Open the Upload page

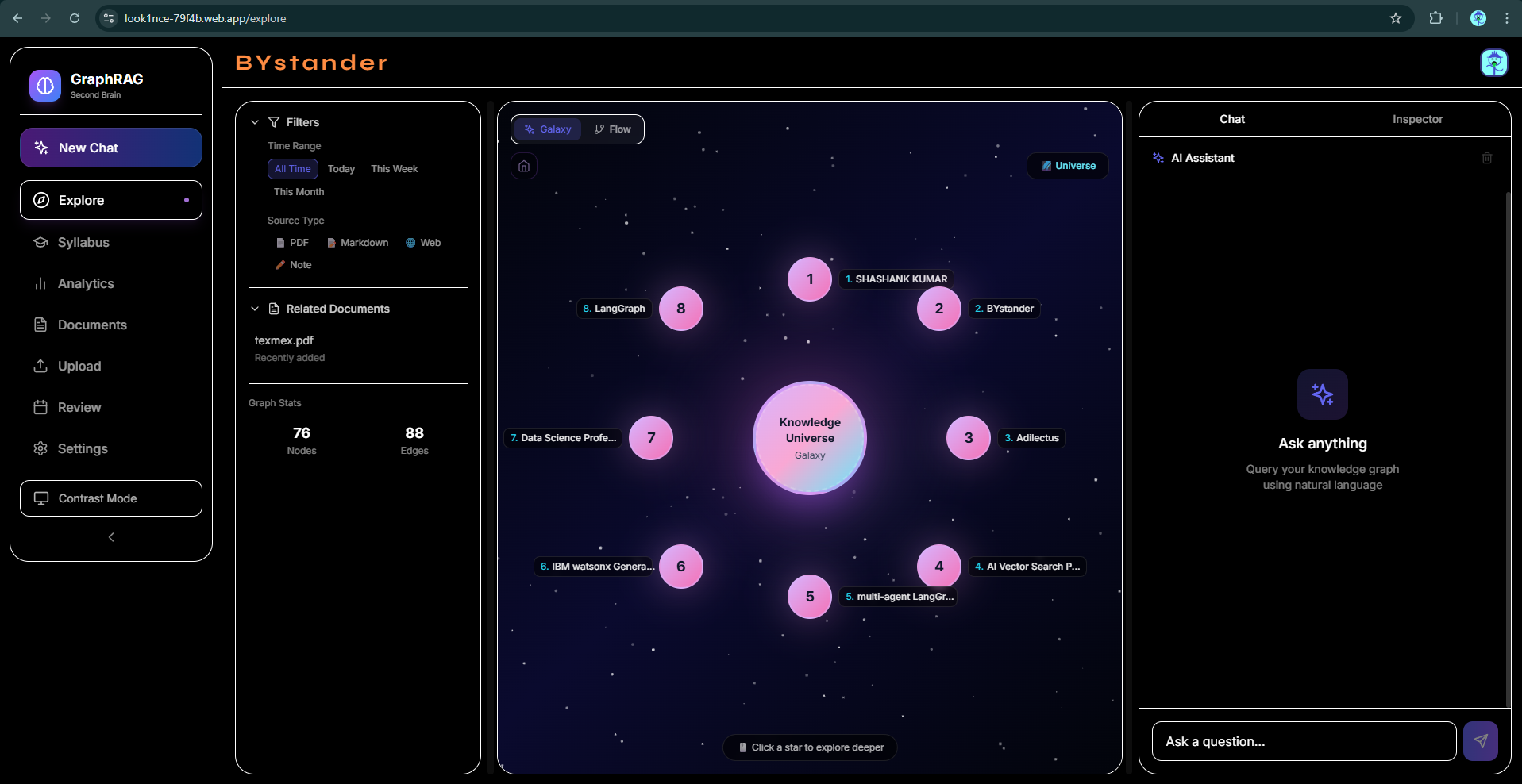pyautogui.click(x=111, y=366)
